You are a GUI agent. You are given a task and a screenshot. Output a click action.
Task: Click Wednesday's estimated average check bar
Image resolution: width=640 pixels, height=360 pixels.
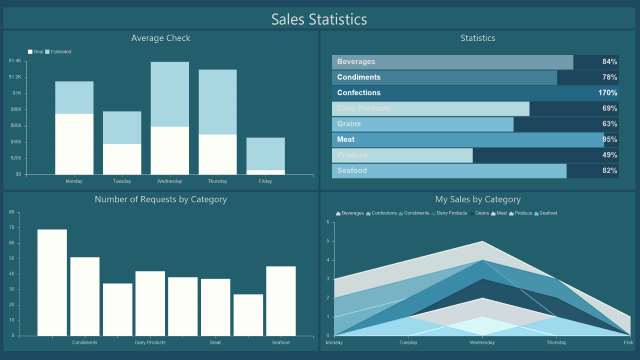[170, 94]
